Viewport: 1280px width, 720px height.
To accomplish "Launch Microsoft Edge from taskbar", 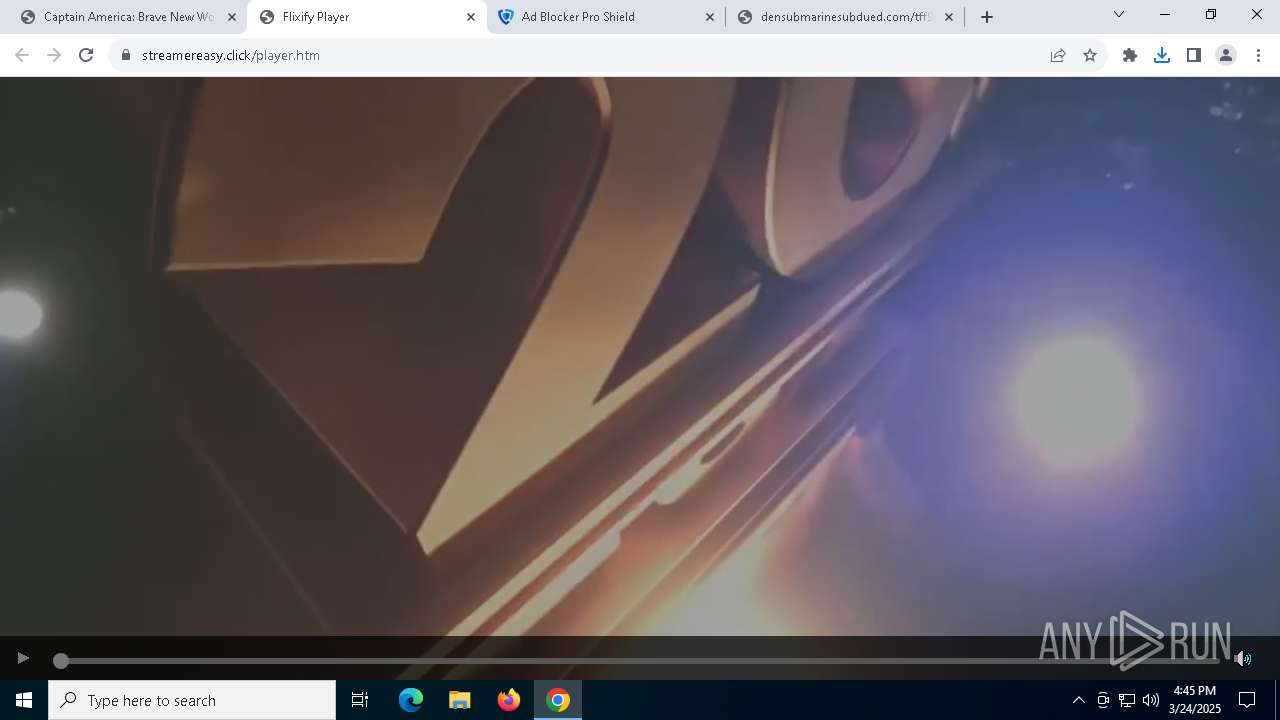I will click(x=411, y=700).
